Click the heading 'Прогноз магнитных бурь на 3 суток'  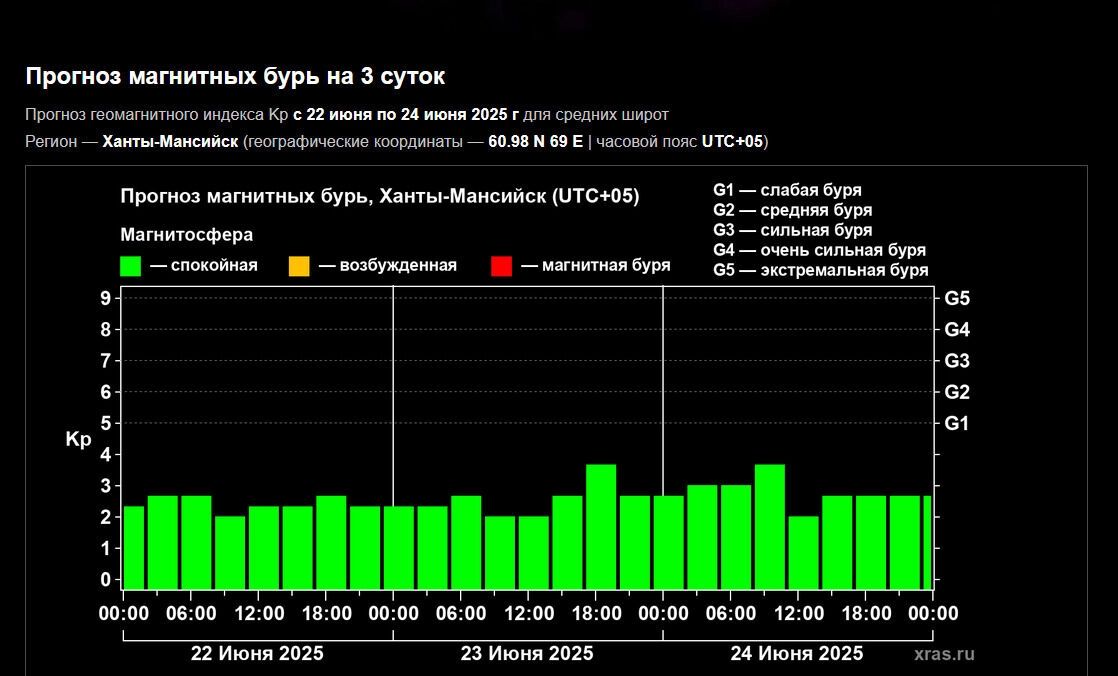point(235,77)
